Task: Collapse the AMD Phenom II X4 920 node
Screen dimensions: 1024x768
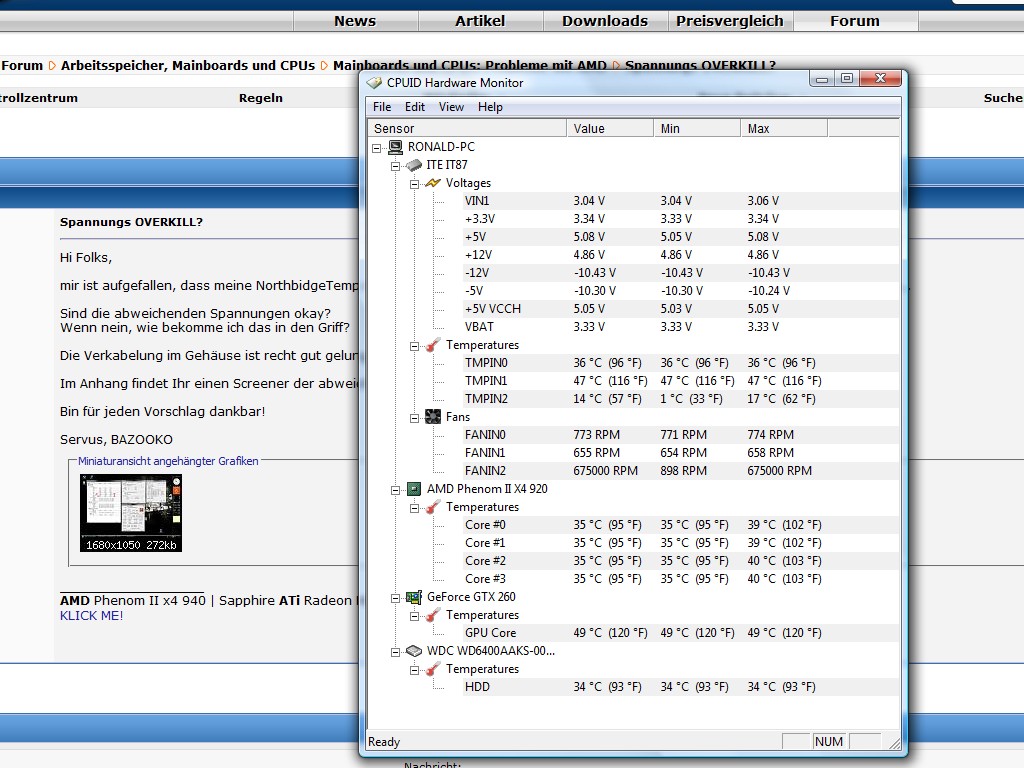Action: 395,490
